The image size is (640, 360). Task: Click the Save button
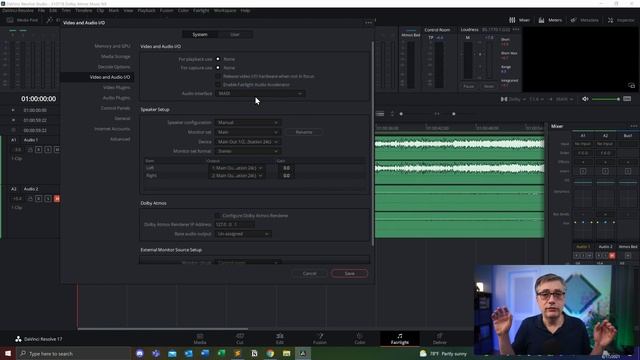pyautogui.click(x=349, y=273)
